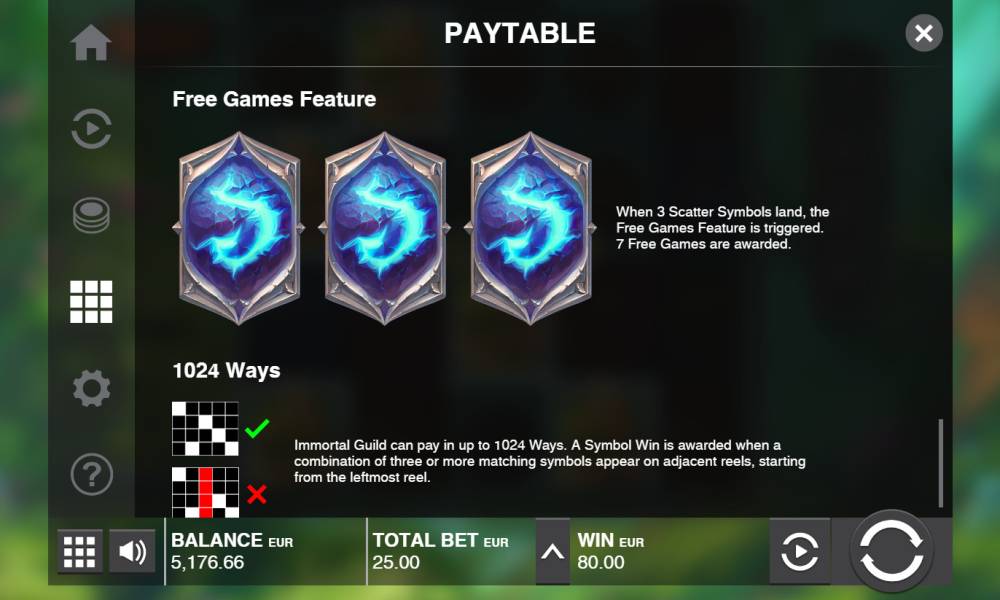Click the valid ways pattern with checkmark
The height and width of the screenshot is (600, 1000).
click(205, 428)
